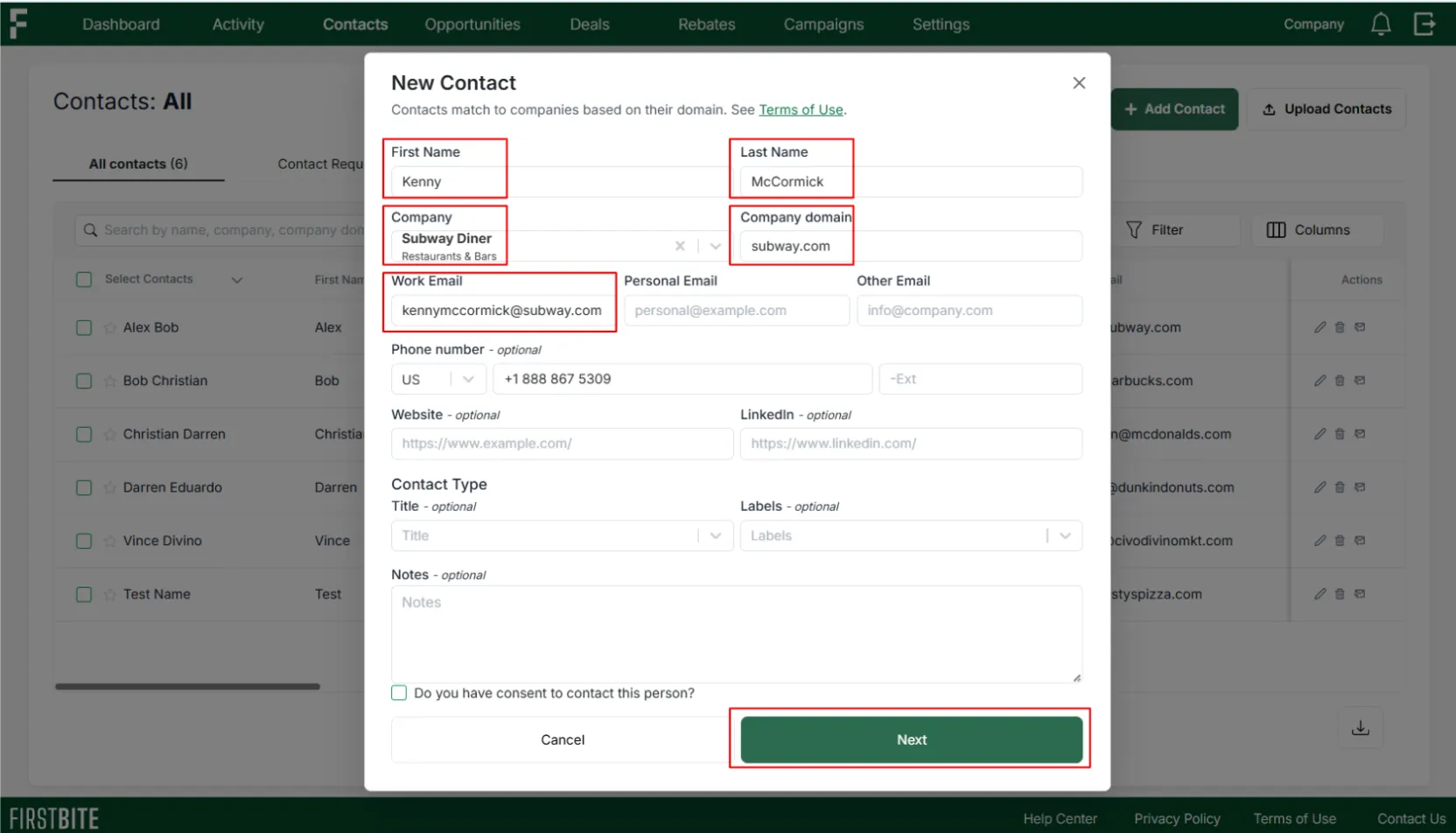Click the Work Email field
The height and width of the screenshot is (833, 1456).
503,311
